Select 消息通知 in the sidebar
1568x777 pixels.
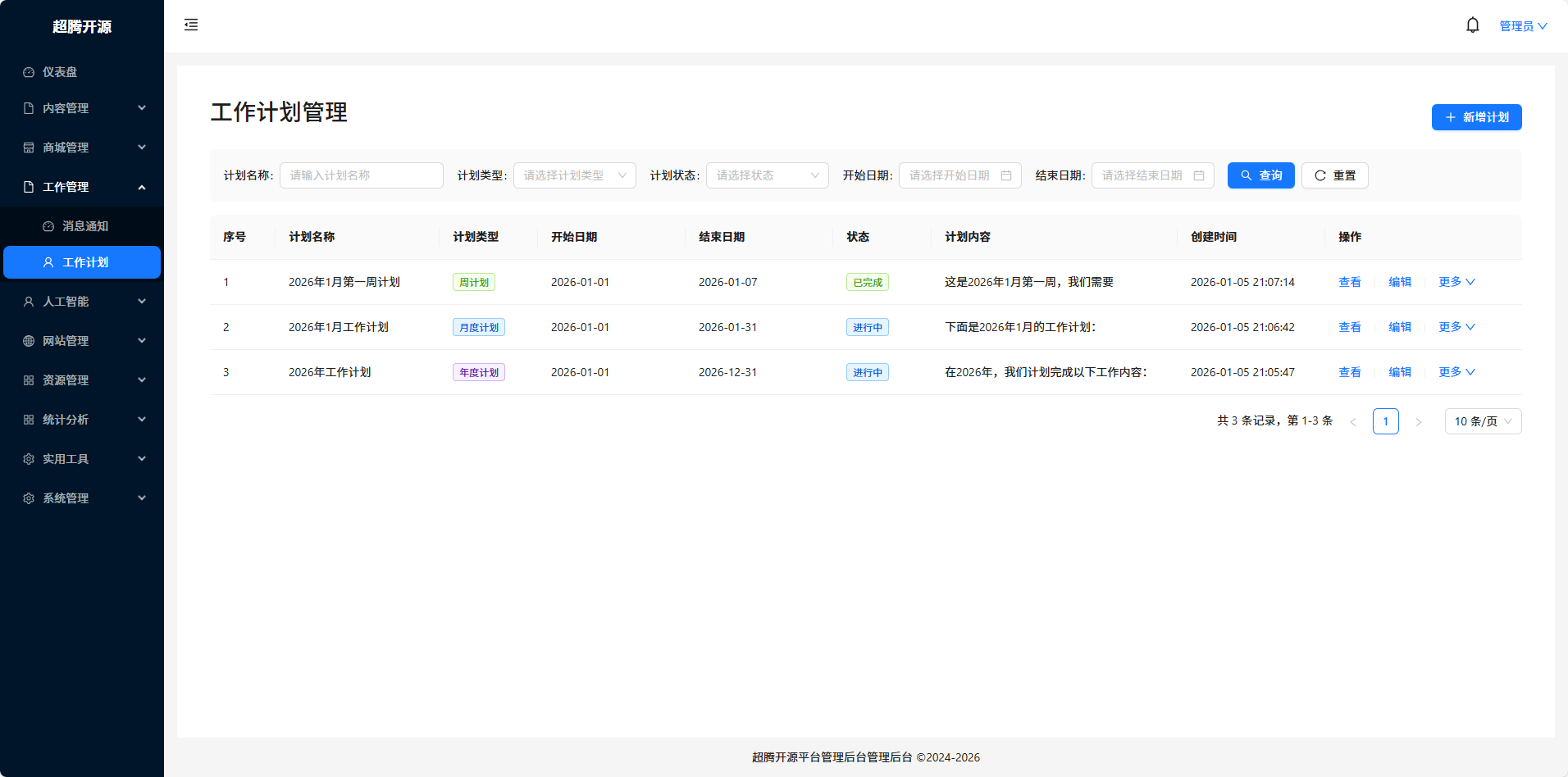84,225
